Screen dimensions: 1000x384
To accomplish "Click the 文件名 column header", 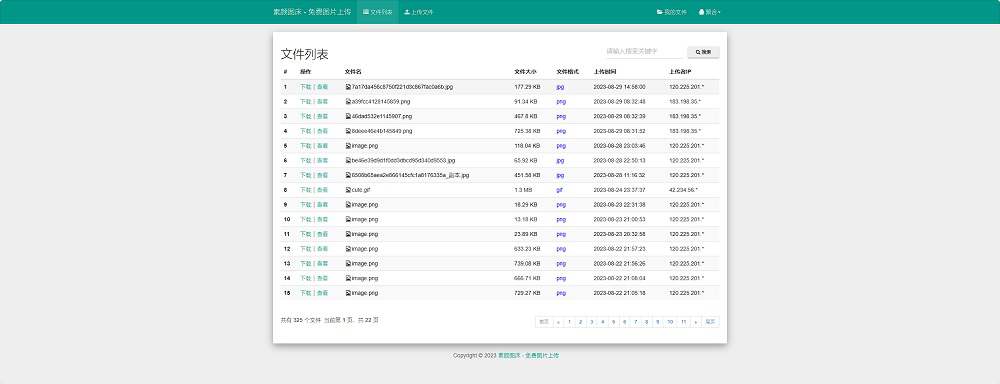I will [x=353, y=71].
